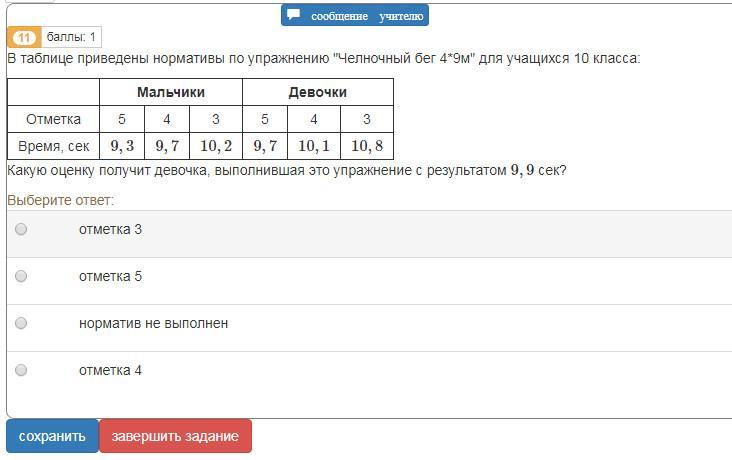
Task: Click the table cell showing 9,3
Action: [122, 146]
